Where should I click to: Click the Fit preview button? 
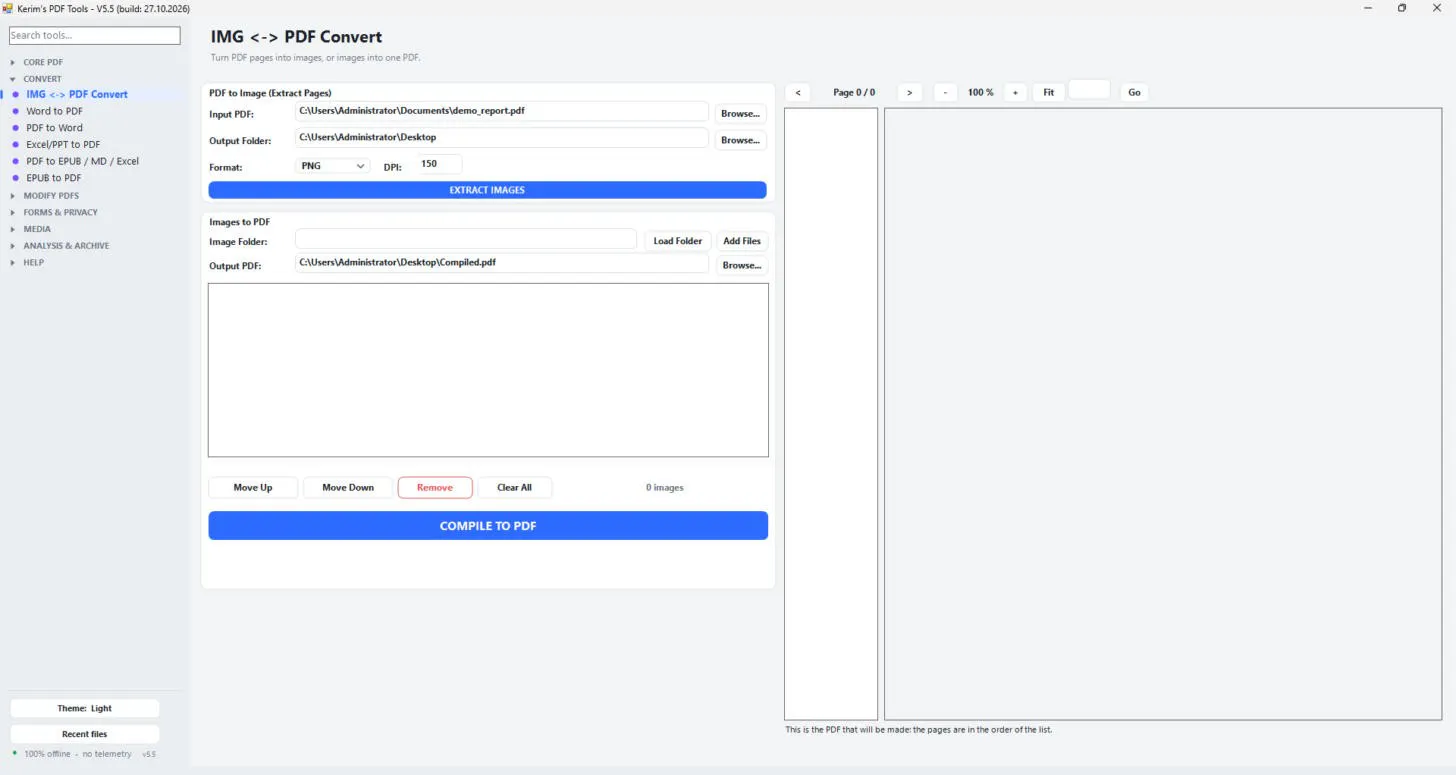coord(1048,92)
